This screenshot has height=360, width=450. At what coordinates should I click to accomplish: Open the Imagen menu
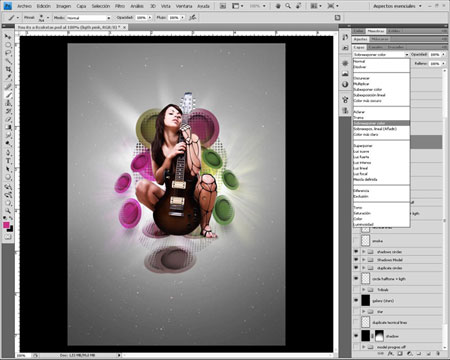pyautogui.click(x=63, y=6)
